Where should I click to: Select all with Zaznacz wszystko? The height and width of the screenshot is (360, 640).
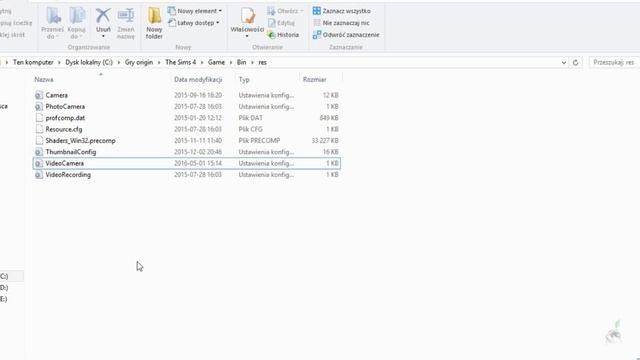click(342, 11)
